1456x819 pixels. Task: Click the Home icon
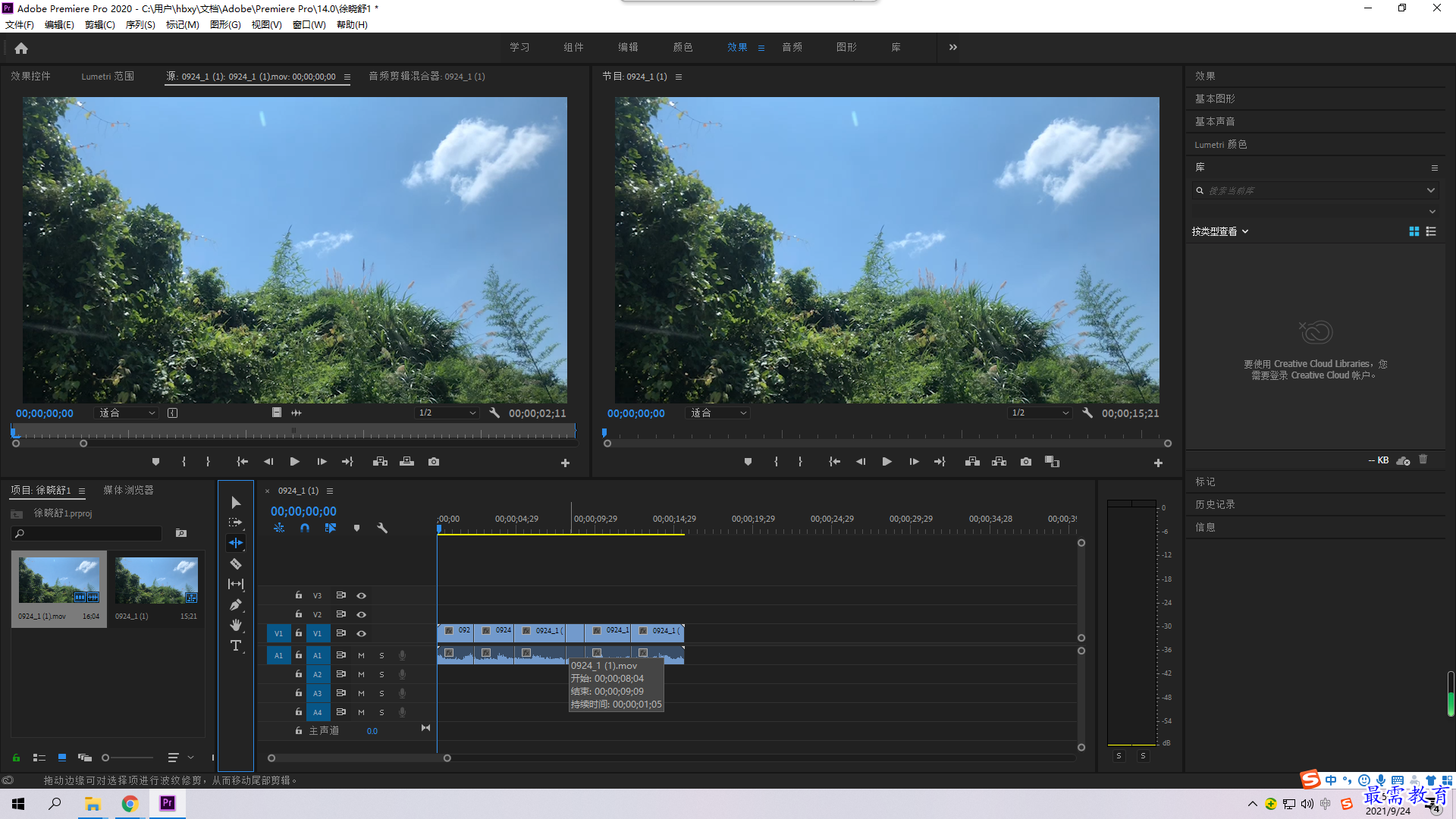(21, 48)
